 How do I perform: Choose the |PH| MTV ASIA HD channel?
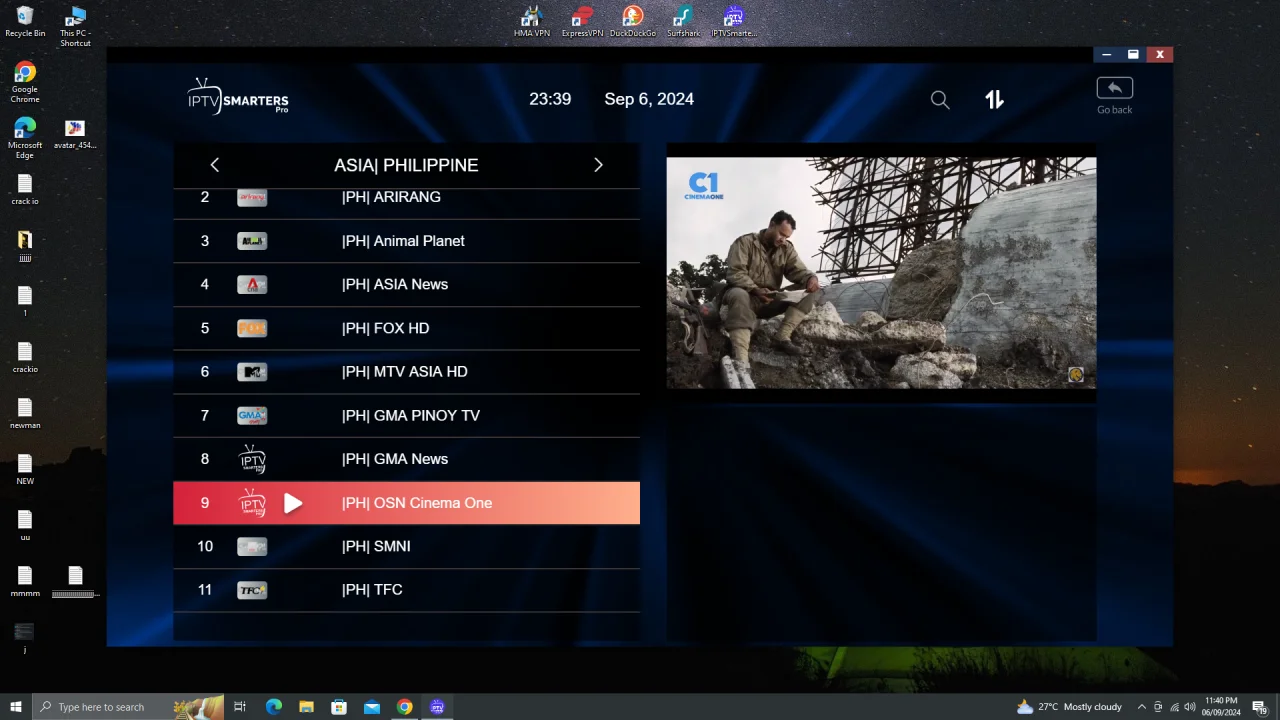(x=406, y=372)
